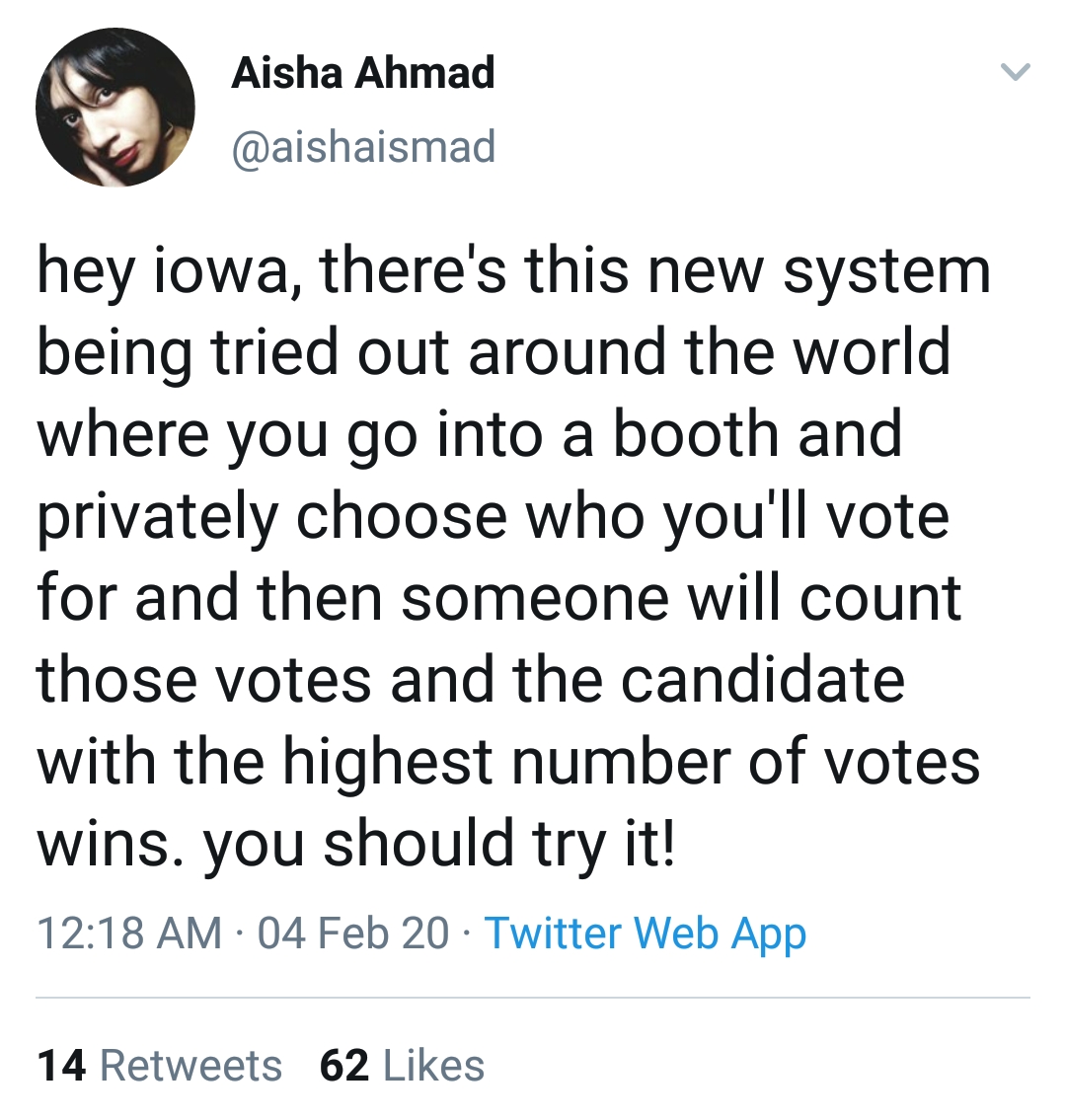Click the divider line above Retweets count
Screen dimensions: 1065x1120
coord(533,997)
